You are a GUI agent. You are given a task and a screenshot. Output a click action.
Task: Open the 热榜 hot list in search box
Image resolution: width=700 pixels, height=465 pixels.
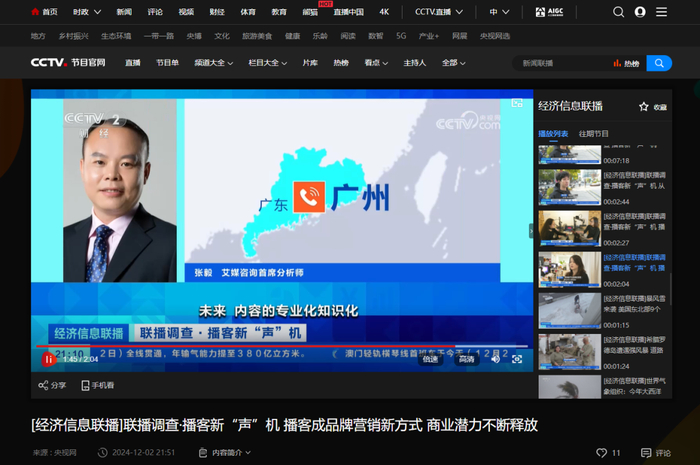[x=626, y=64]
